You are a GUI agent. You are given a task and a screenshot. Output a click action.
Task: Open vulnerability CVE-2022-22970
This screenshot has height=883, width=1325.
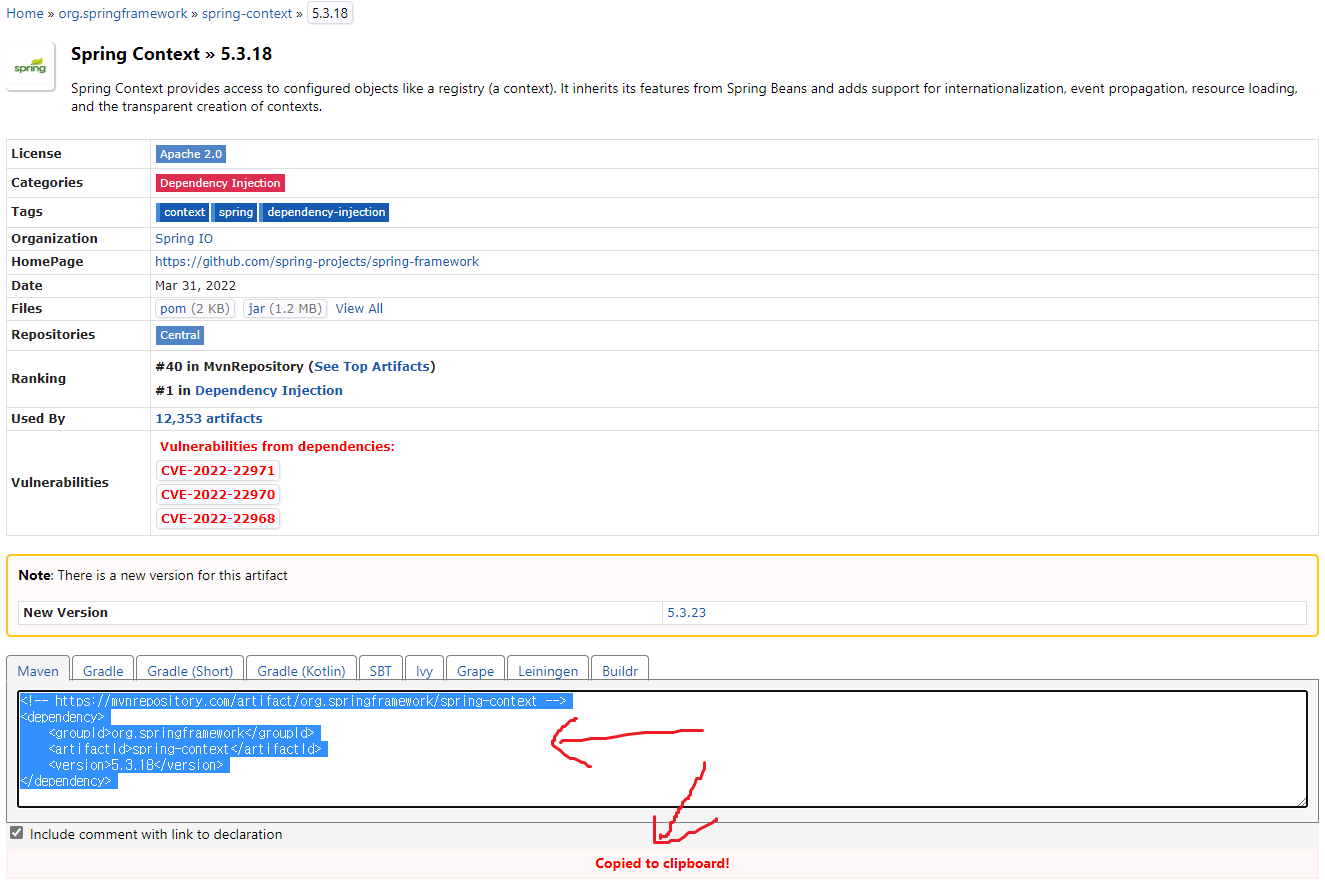click(x=218, y=495)
